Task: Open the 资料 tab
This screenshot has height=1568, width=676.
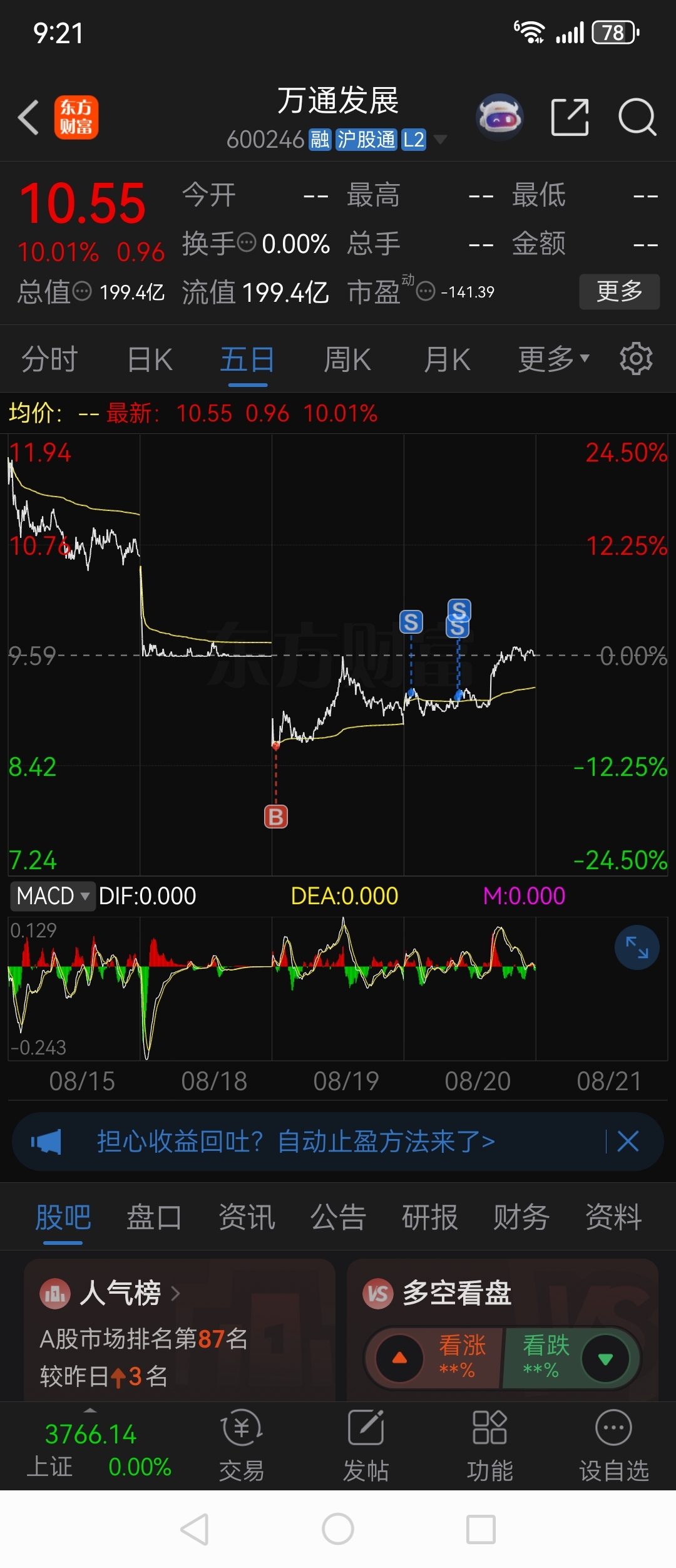Action: coord(613,1217)
